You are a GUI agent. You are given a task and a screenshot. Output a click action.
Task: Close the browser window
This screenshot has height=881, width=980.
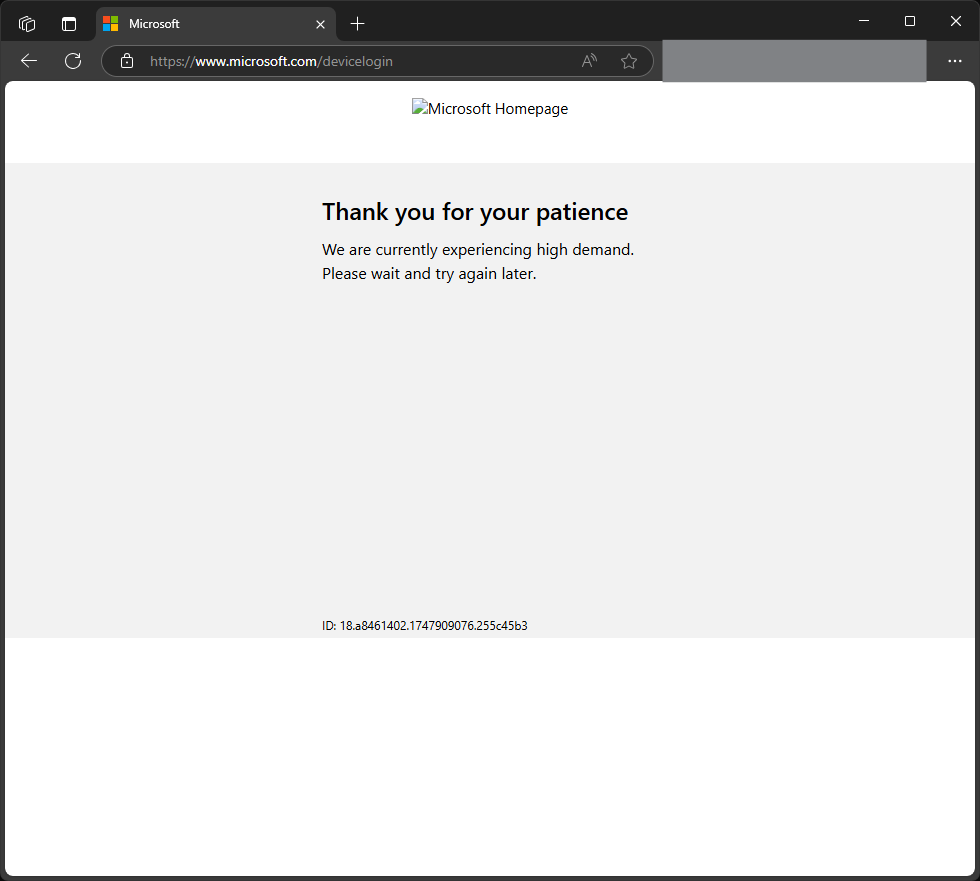956,21
